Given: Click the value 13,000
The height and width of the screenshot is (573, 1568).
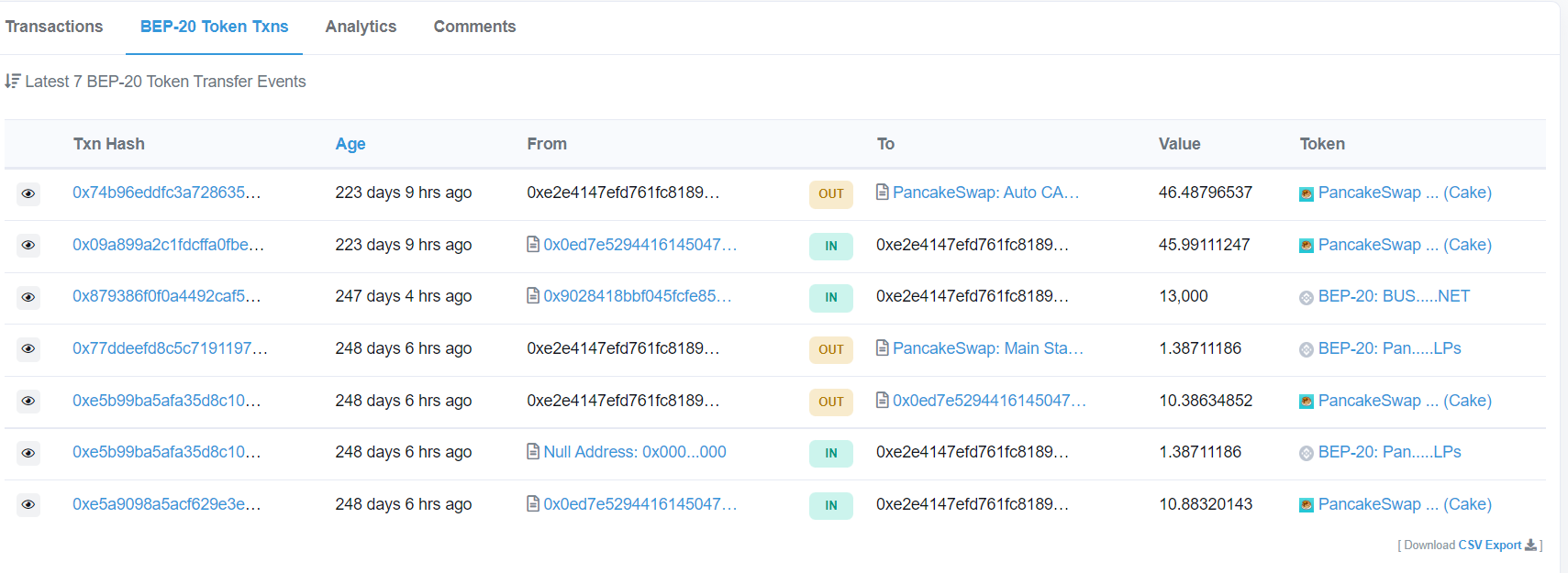Looking at the screenshot, I should 1184,296.
